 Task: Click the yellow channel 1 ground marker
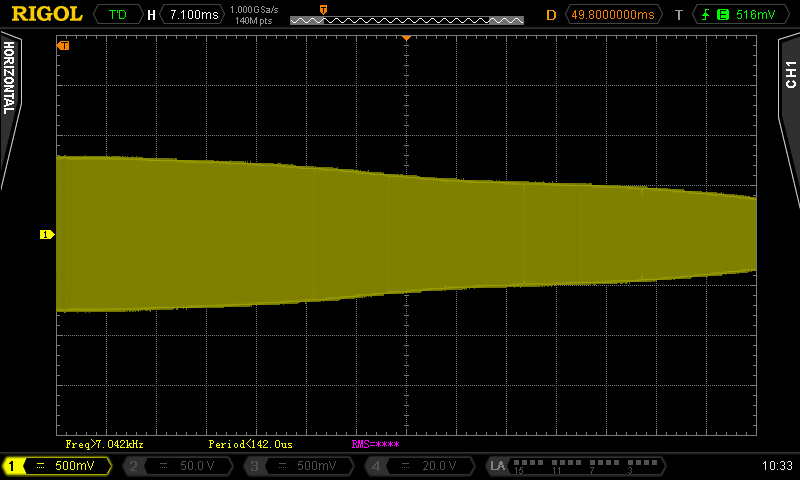point(47,235)
